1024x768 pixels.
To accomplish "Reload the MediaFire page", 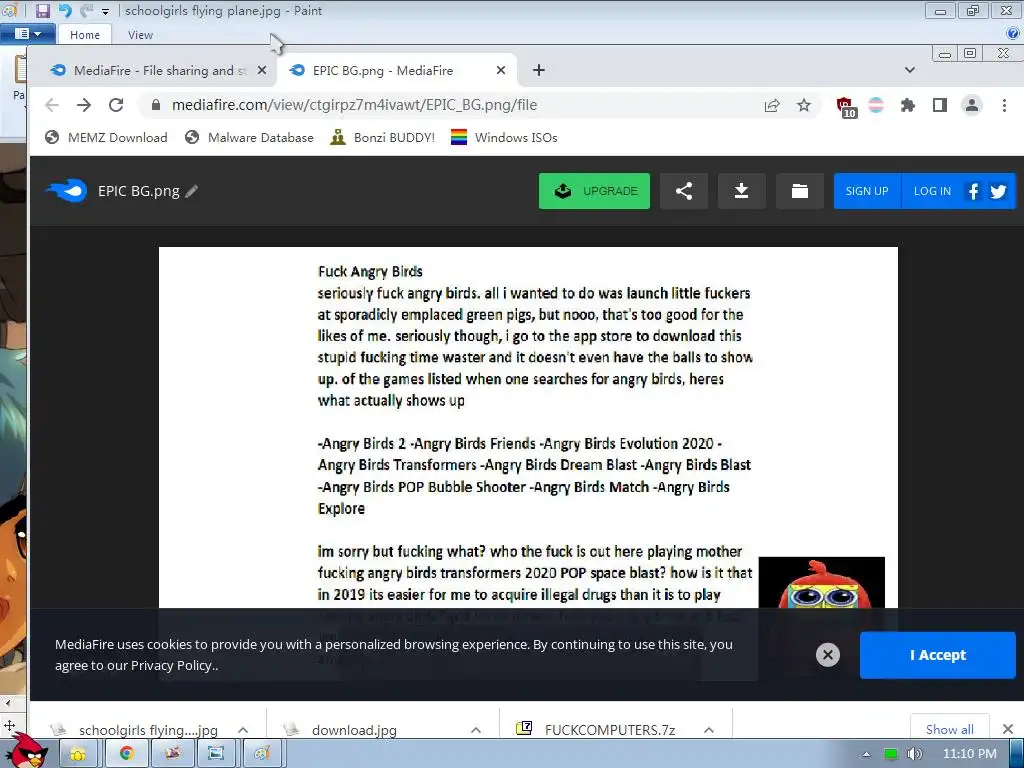I will coord(116,105).
